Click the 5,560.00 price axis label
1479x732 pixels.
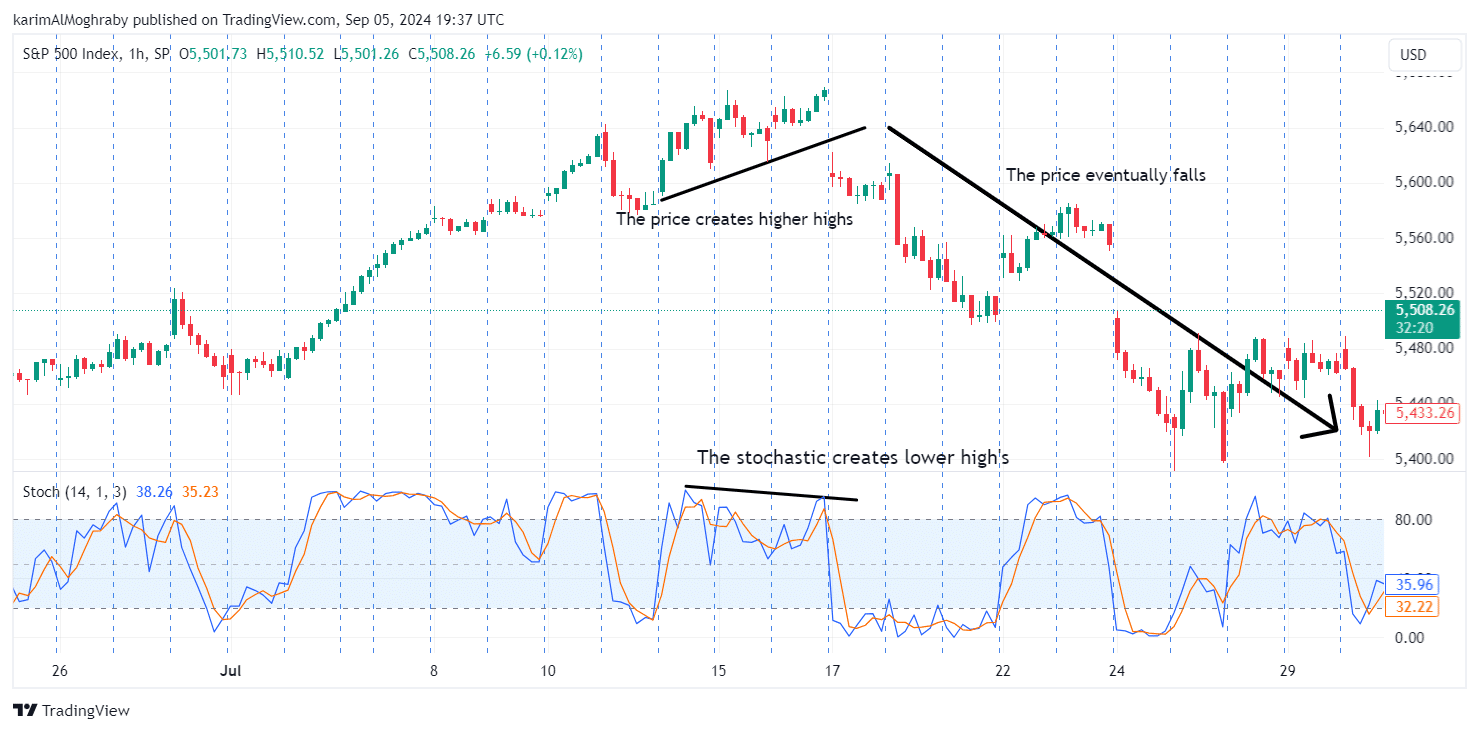(x=1424, y=238)
